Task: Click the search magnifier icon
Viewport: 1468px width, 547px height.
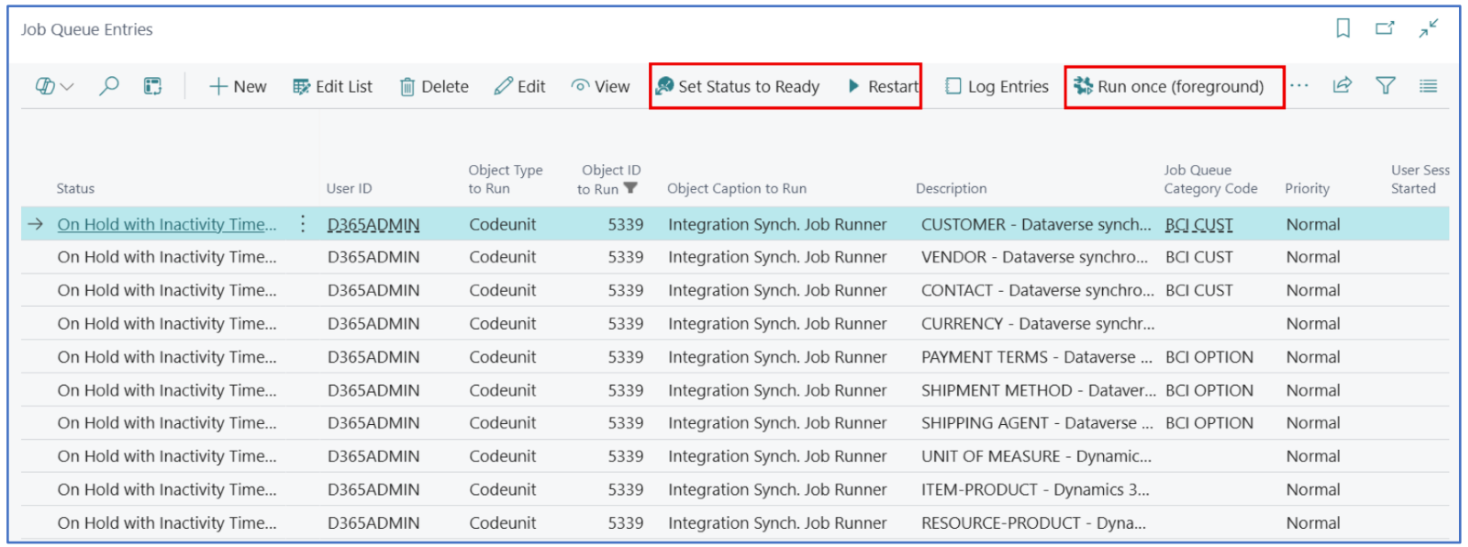Action: [x=109, y=87]
